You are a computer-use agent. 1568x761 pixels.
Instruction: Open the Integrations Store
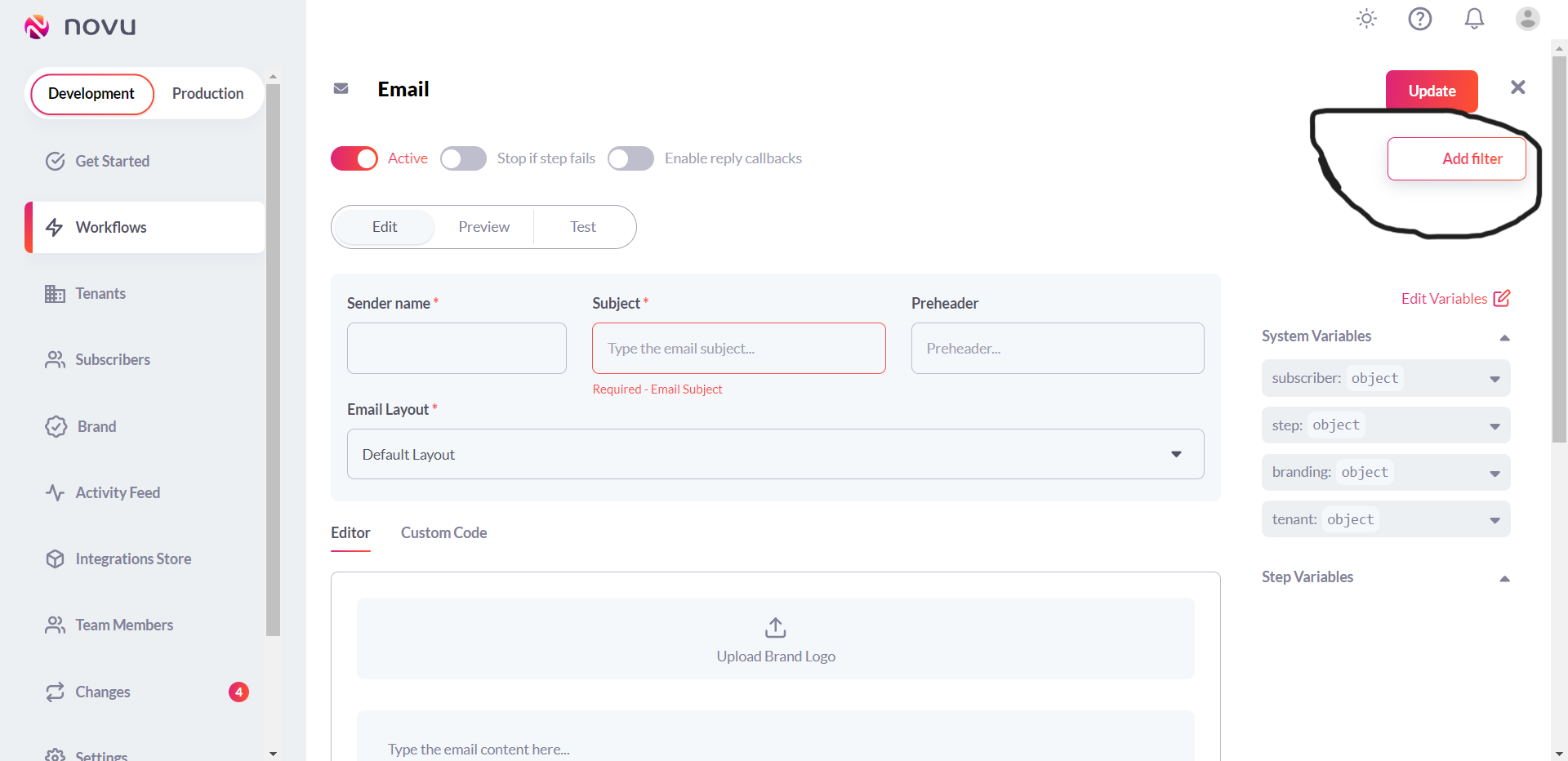pos(133,559)
